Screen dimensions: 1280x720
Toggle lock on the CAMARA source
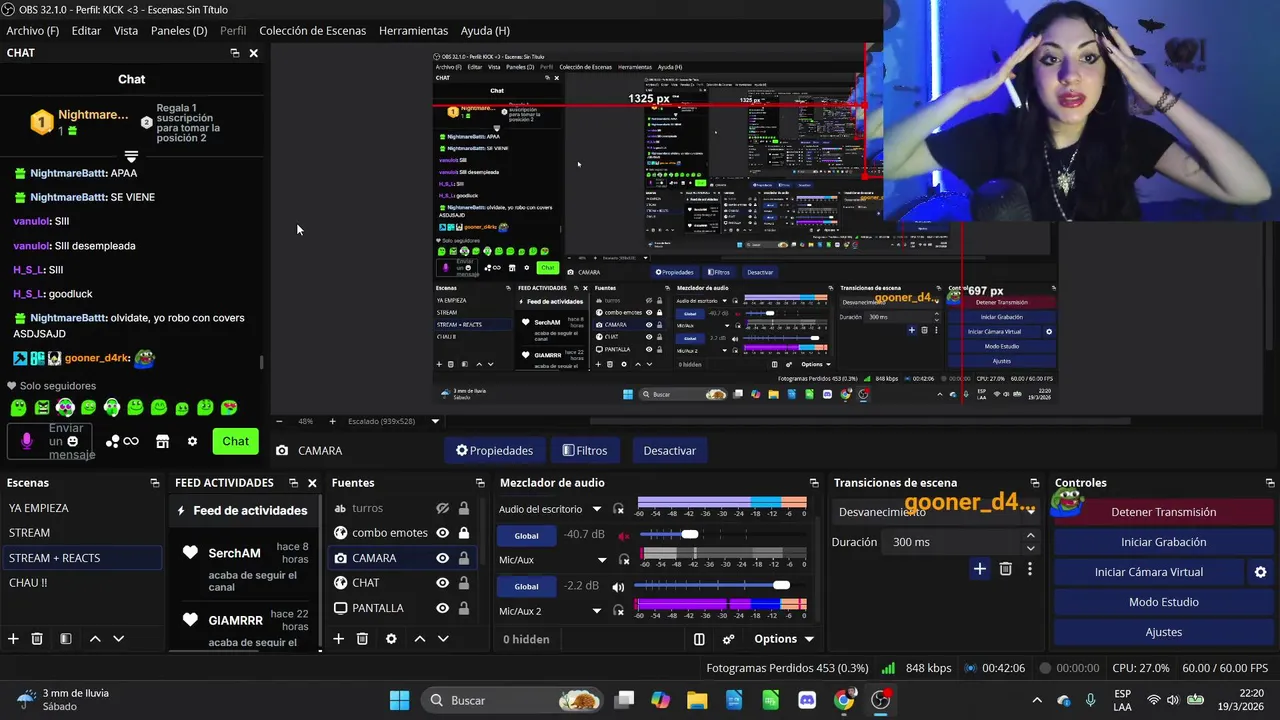[x=464, y=558]
